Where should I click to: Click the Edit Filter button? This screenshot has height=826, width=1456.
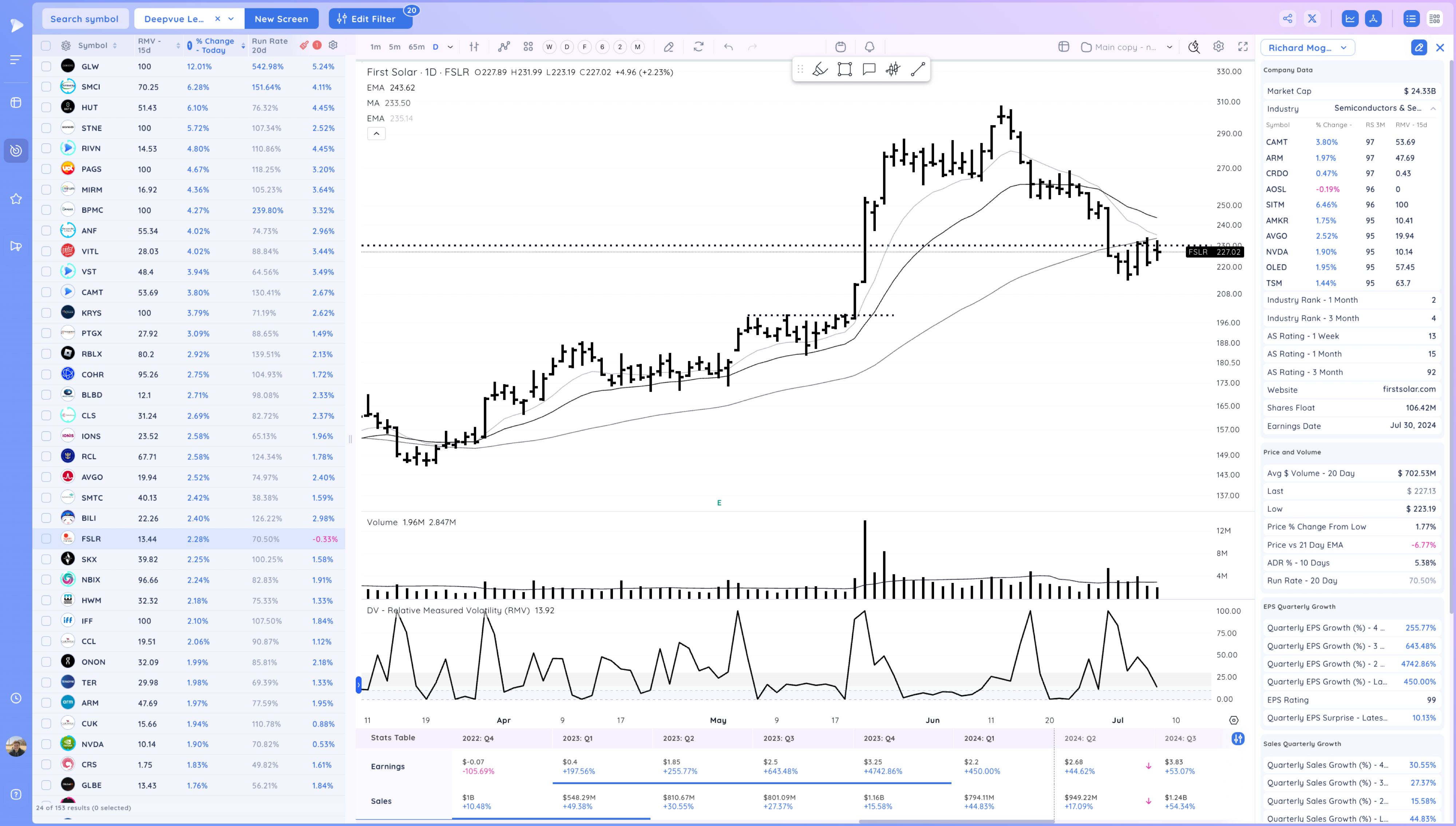371,19
